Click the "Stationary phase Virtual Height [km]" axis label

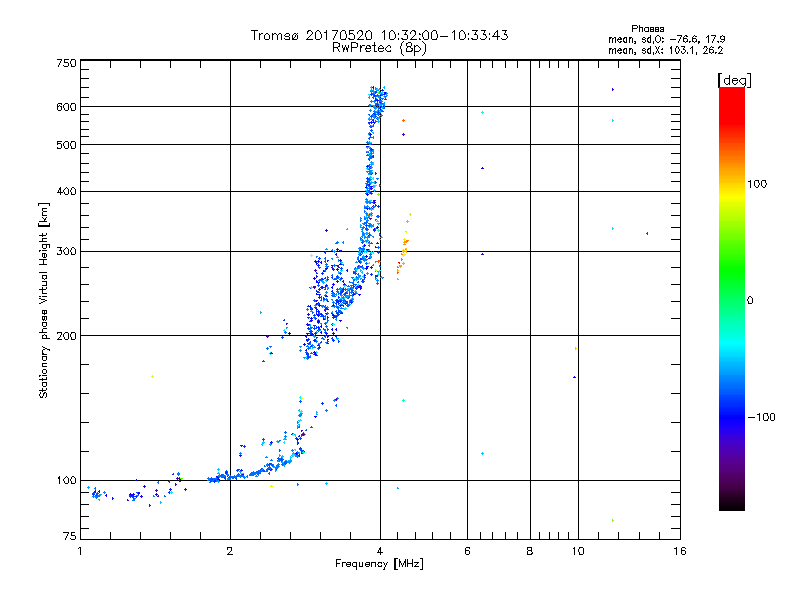44,301
